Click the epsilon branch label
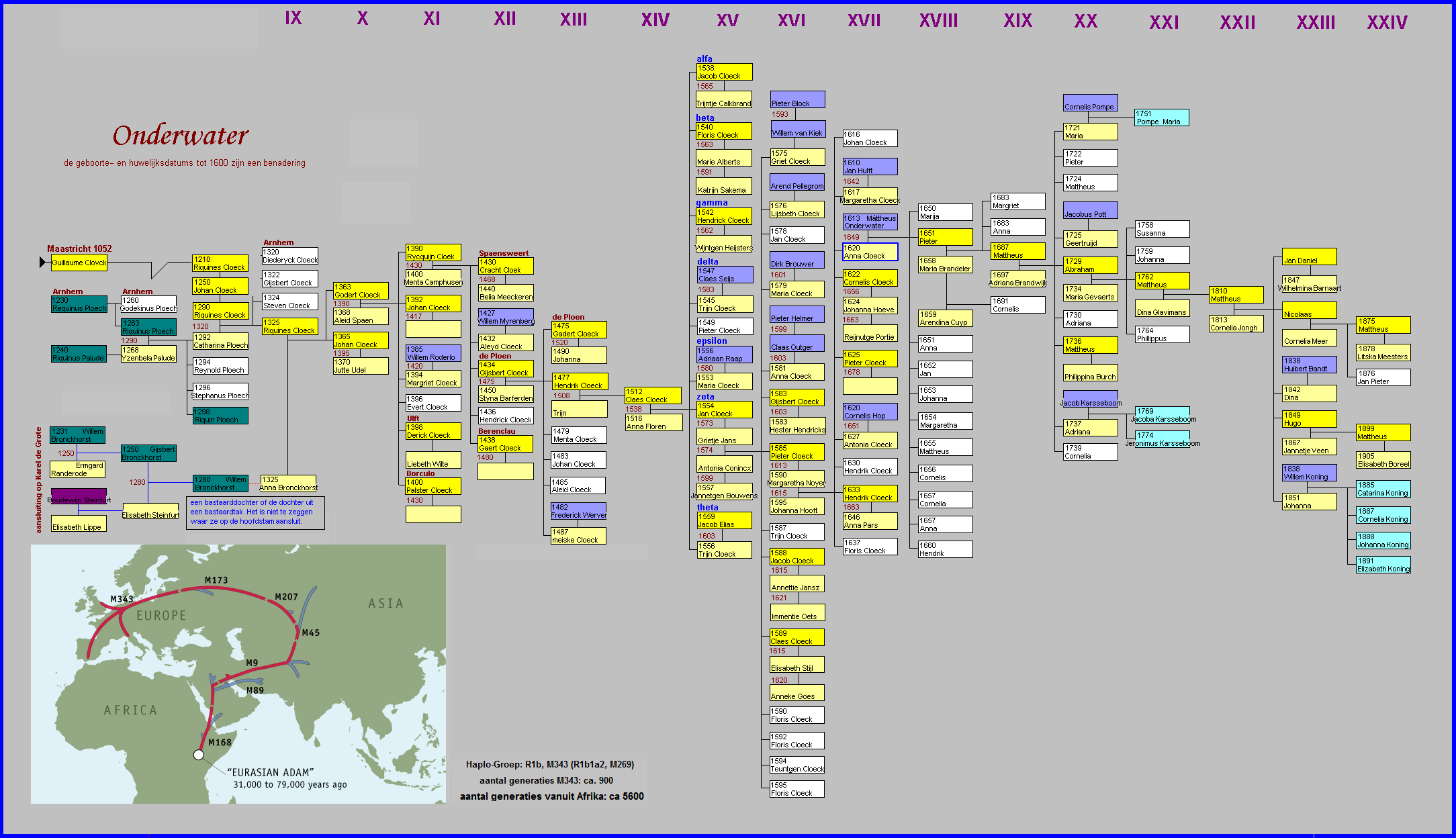Viewport: 1456px width, 838px height. 711,341
